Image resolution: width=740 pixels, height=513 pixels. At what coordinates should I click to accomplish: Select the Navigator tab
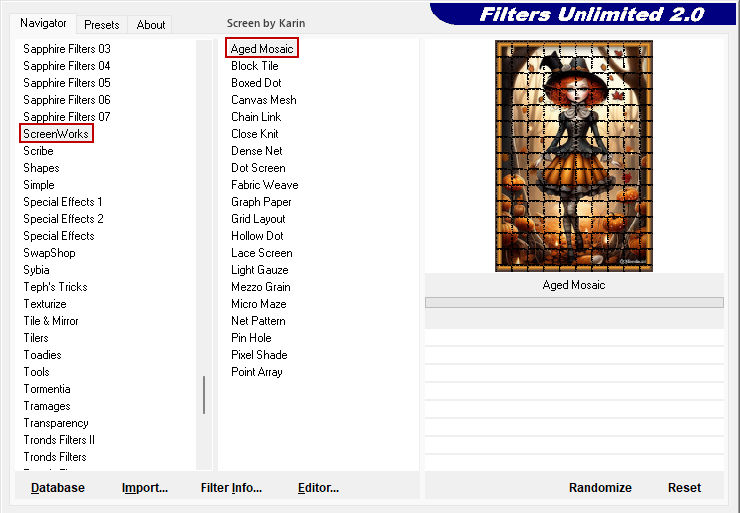point(44,23)
